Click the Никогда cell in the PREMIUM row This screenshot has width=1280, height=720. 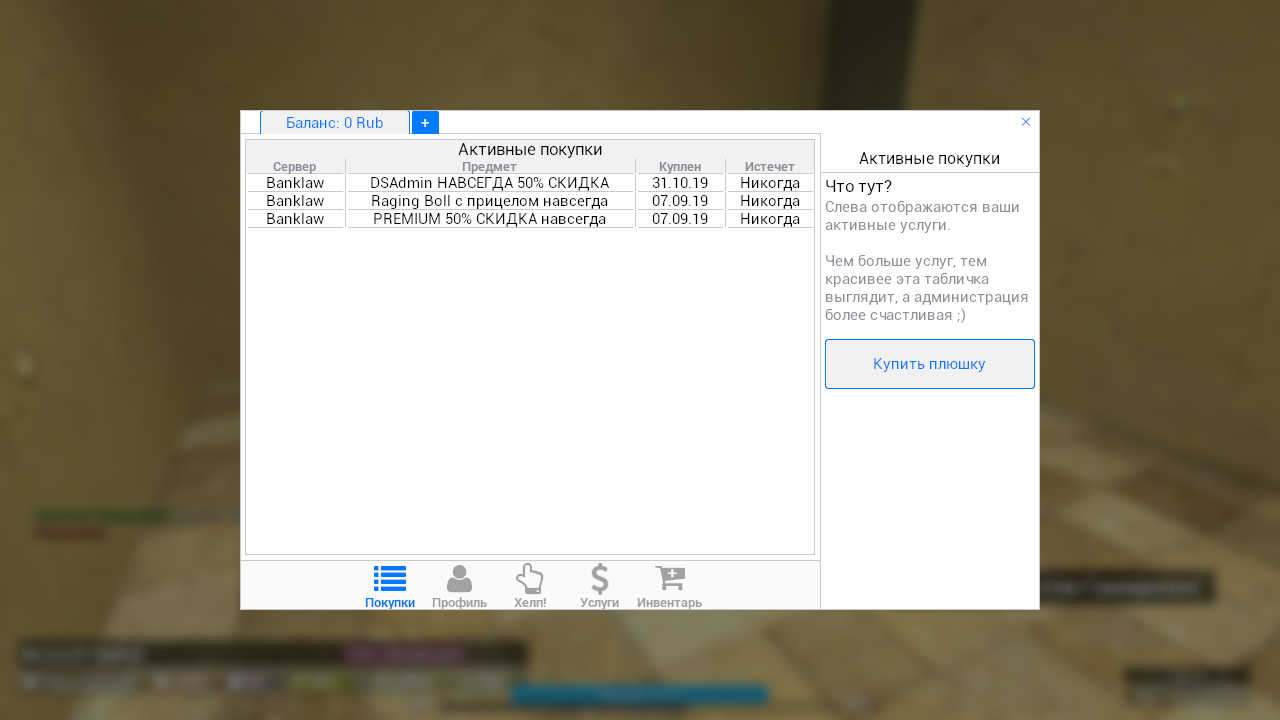[769, 219]
